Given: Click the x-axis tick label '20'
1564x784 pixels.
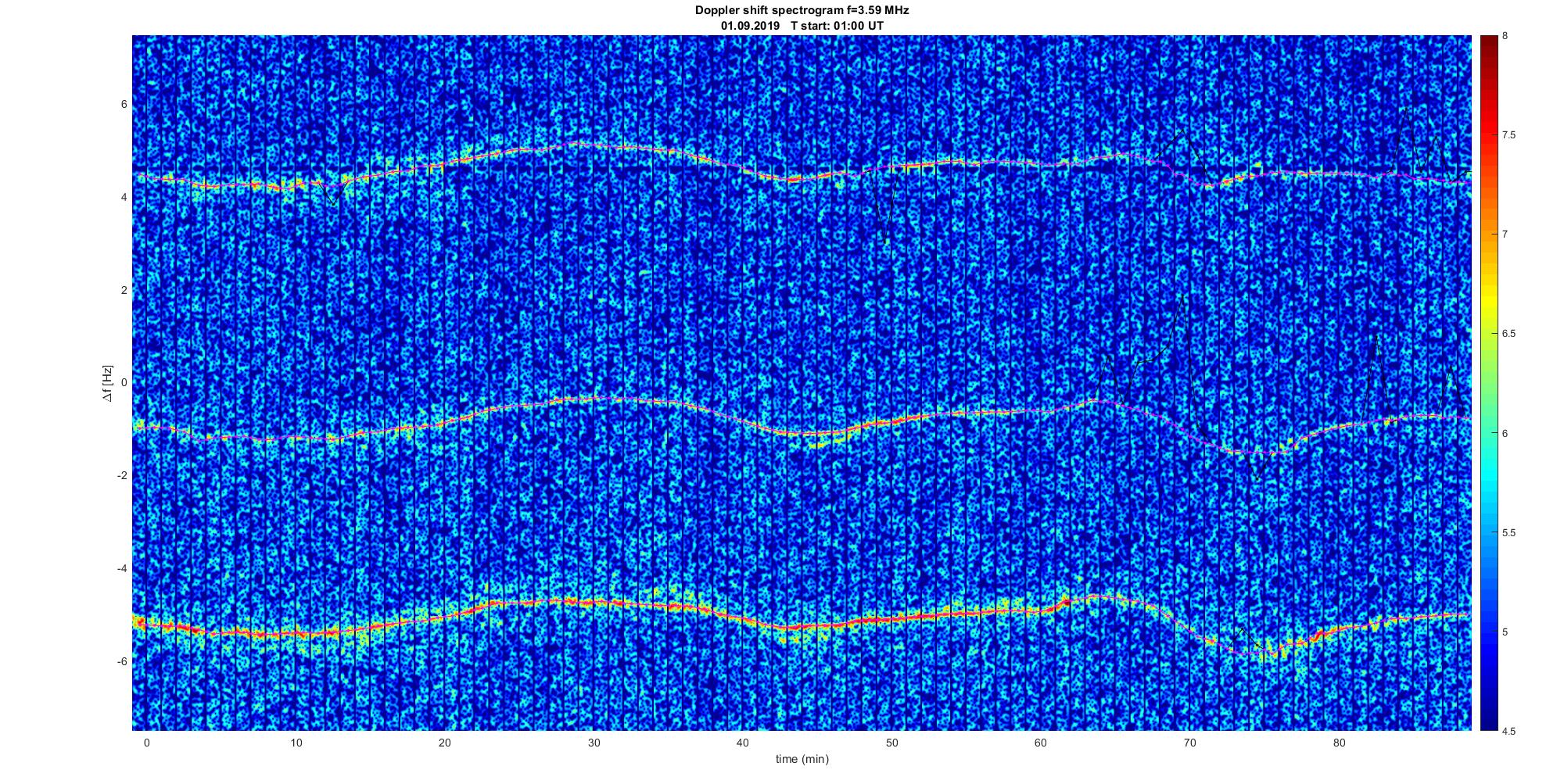Looking at the screenshot, I should click(445, 743).
